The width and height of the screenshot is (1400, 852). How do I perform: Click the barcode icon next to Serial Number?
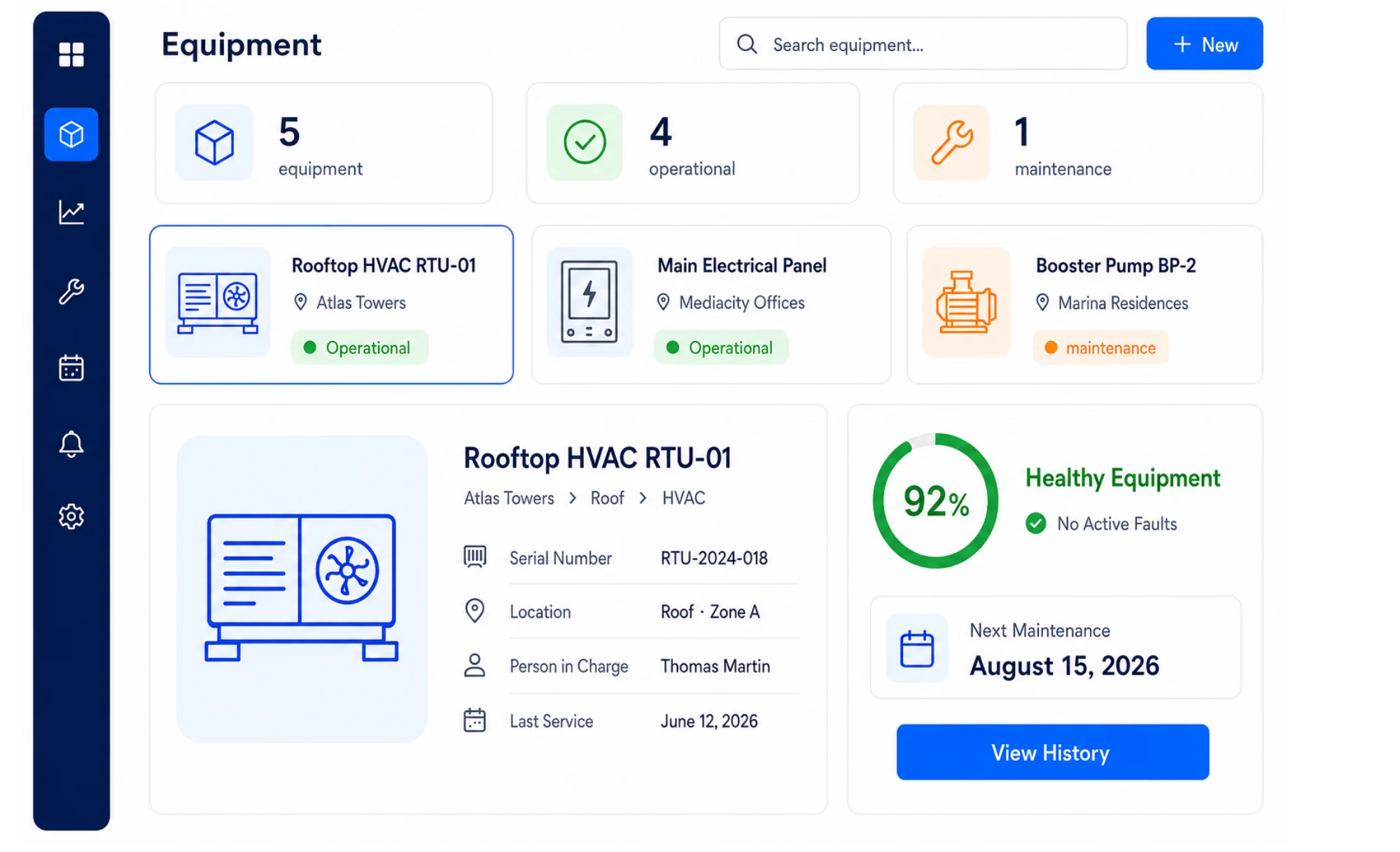pos(475,557)
